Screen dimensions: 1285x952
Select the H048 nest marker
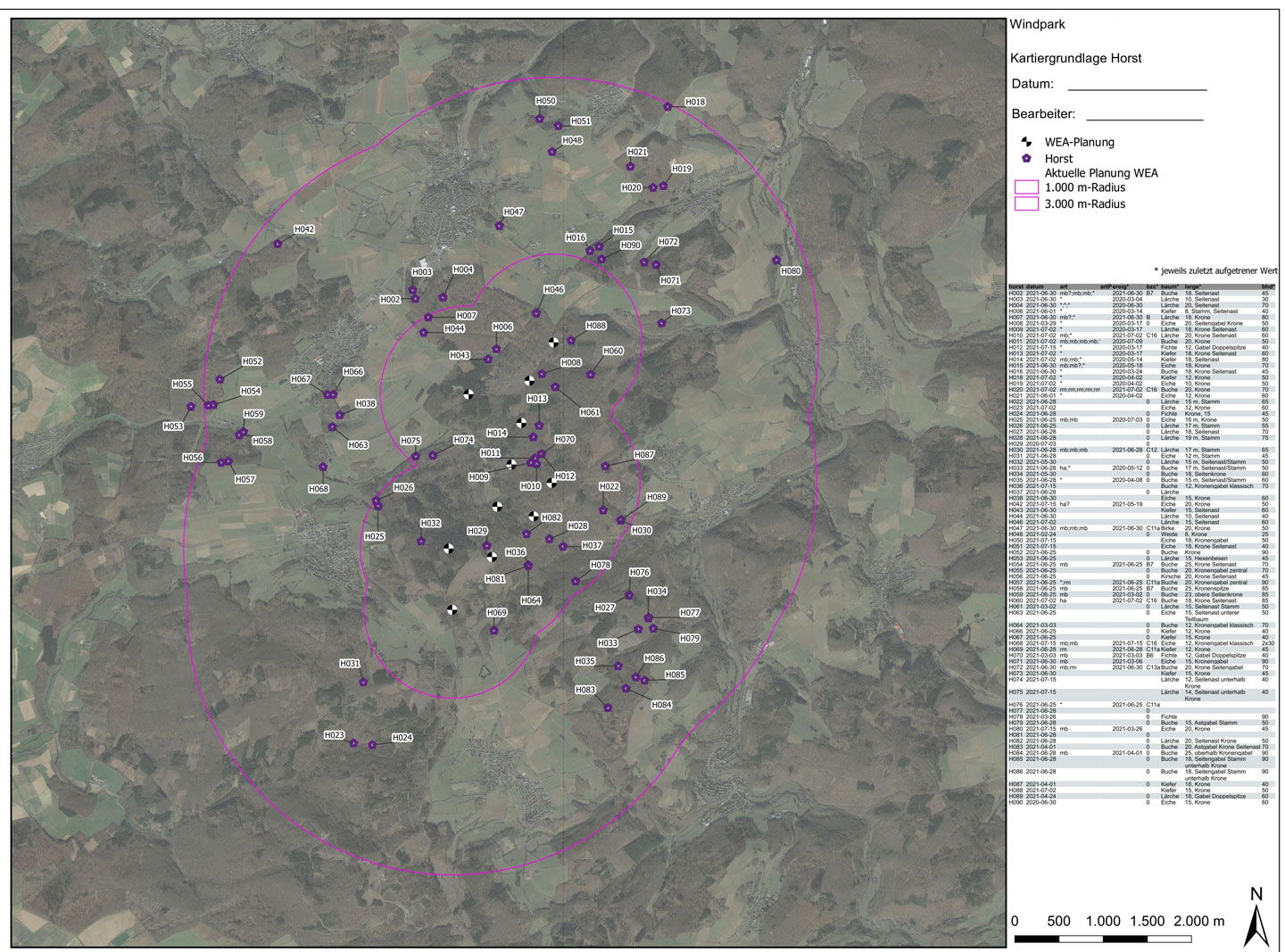point(552,153)
